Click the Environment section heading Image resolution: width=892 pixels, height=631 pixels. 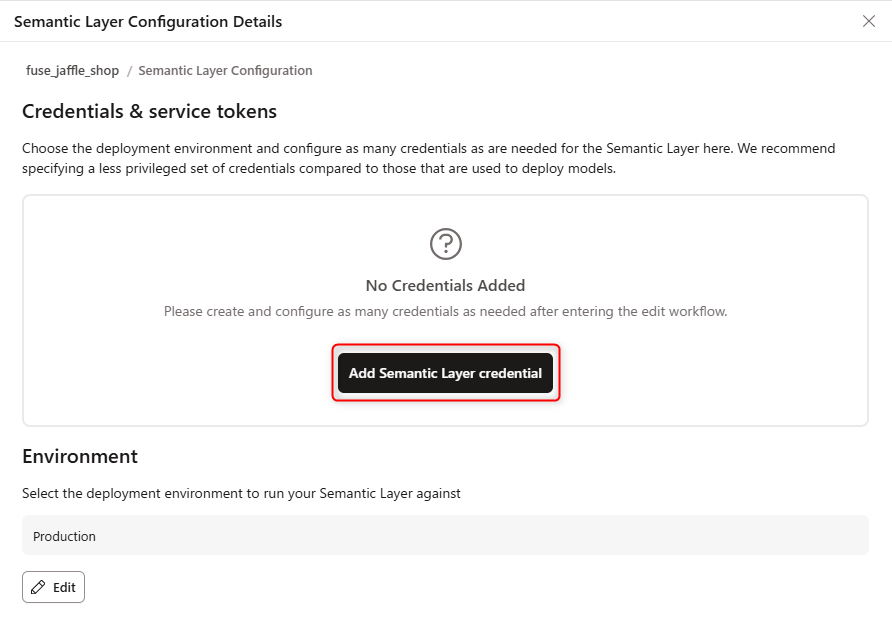tap(80, 456)
